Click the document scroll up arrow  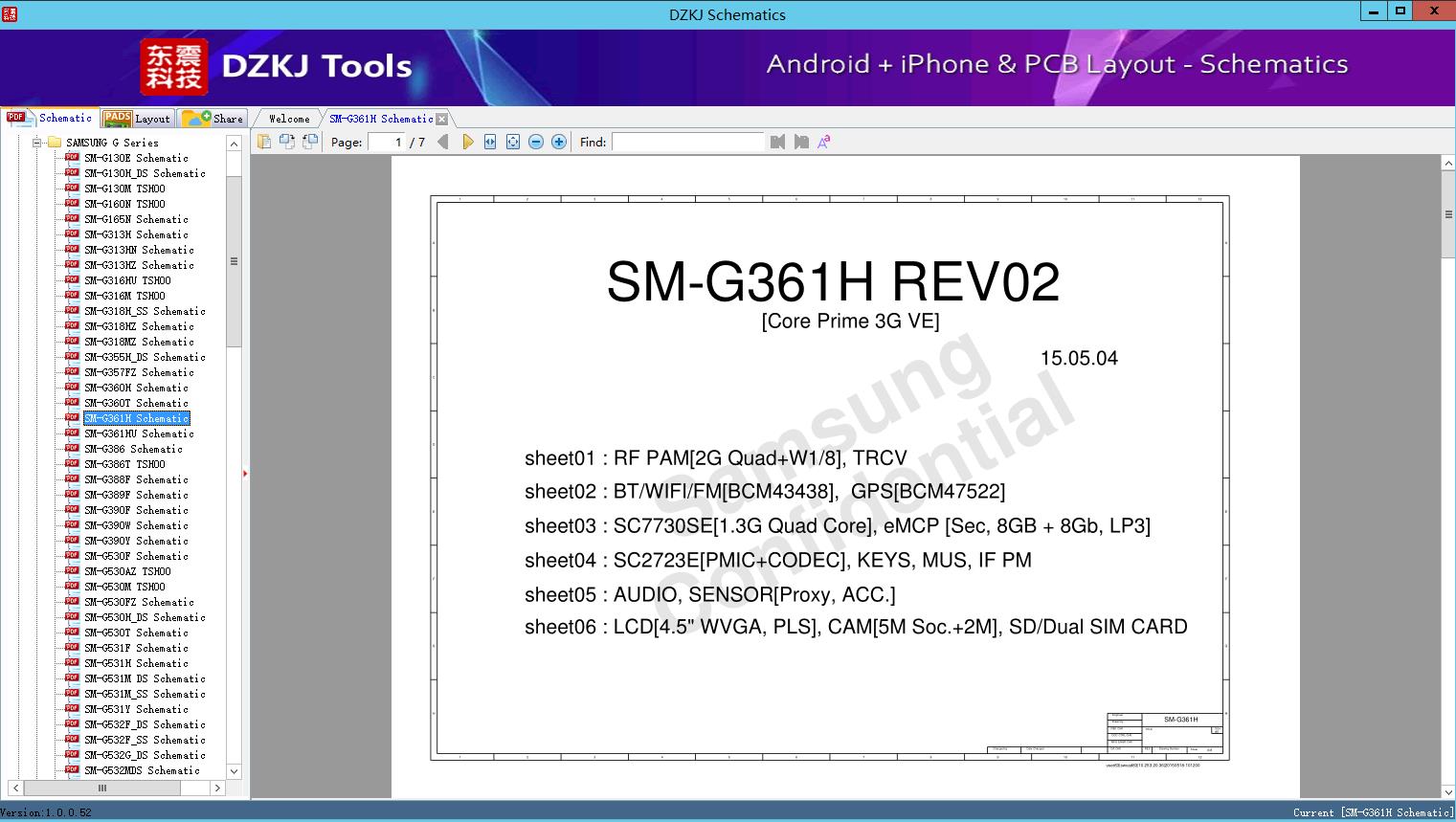(1448, 164)
